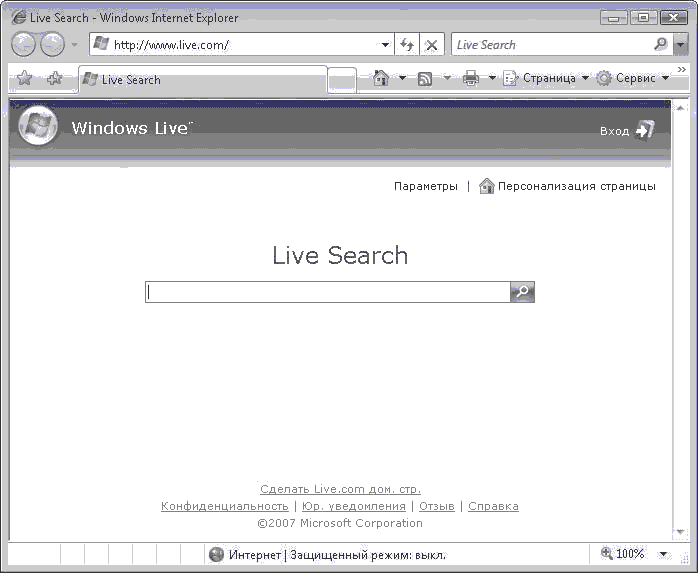The height and width of the screenshot is (573, 698).
Task: Maximize the Internet Explorer window
Action: tap(643, 18)
